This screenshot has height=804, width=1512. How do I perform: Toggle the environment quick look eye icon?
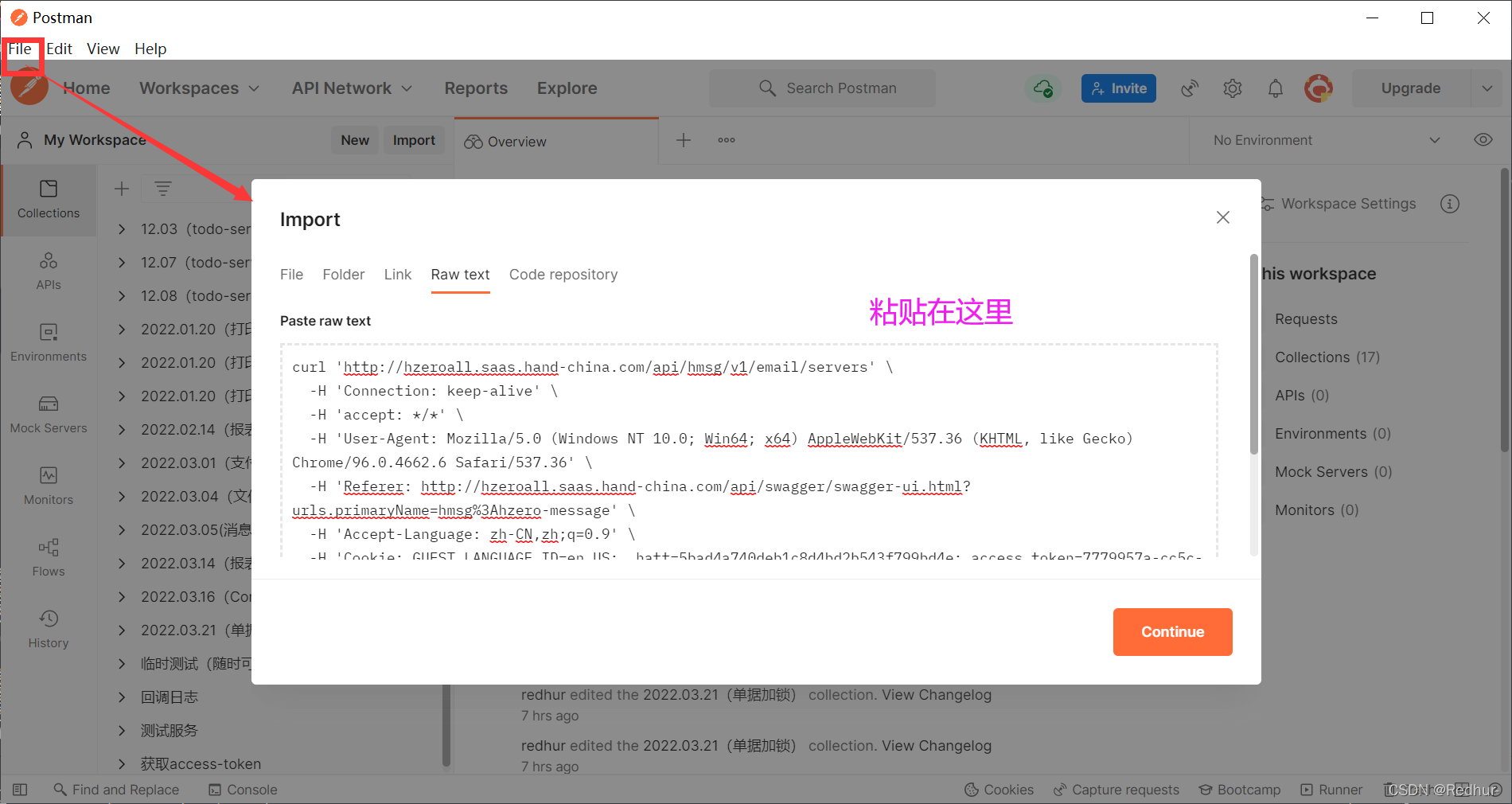tap(1483, 140)
